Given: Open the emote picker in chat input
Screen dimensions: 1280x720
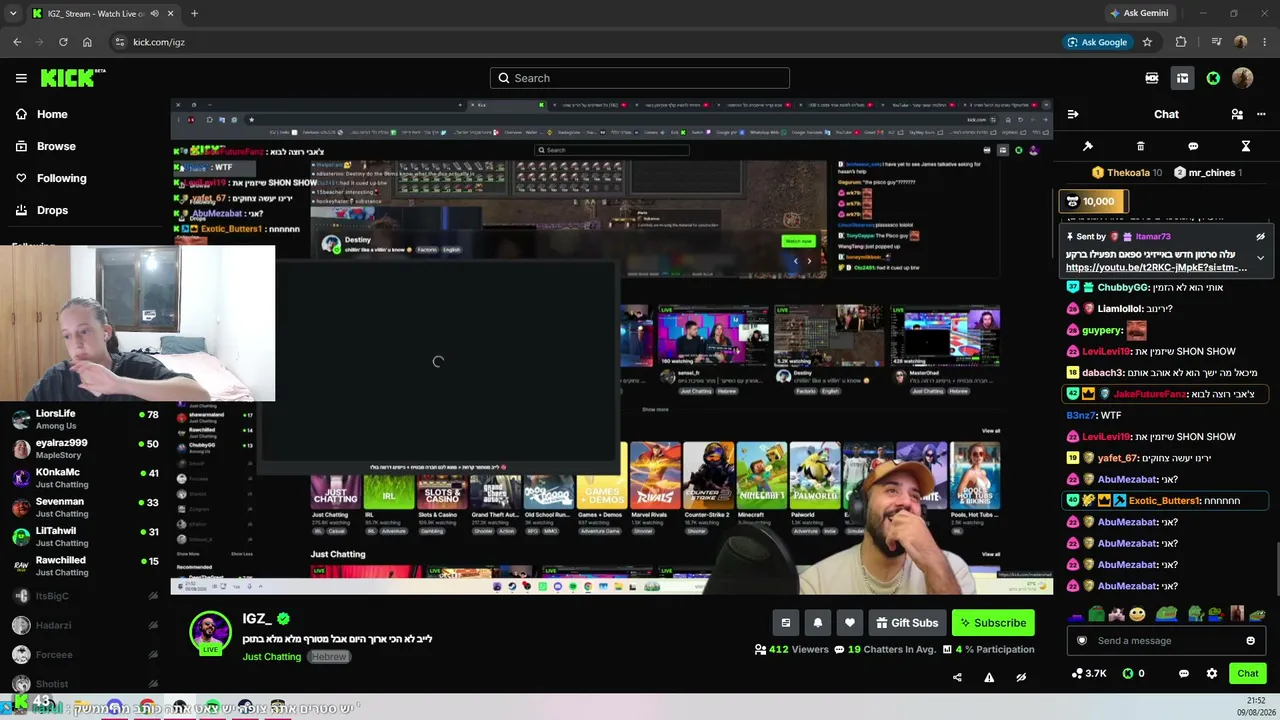Looking at the screenshot, I should (x=1251, y=641).
